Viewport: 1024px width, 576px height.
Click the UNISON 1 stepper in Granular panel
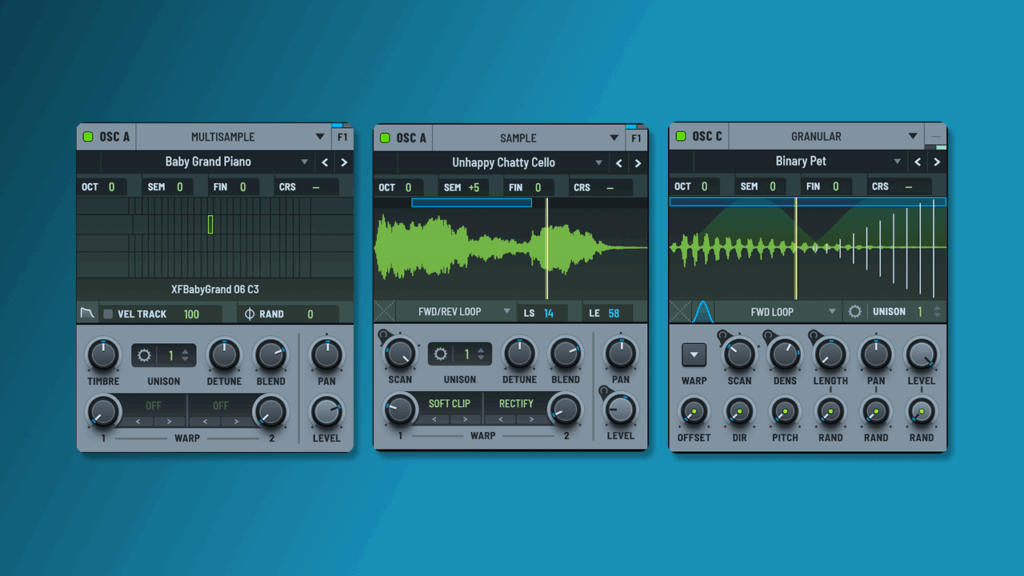[937, 312]
